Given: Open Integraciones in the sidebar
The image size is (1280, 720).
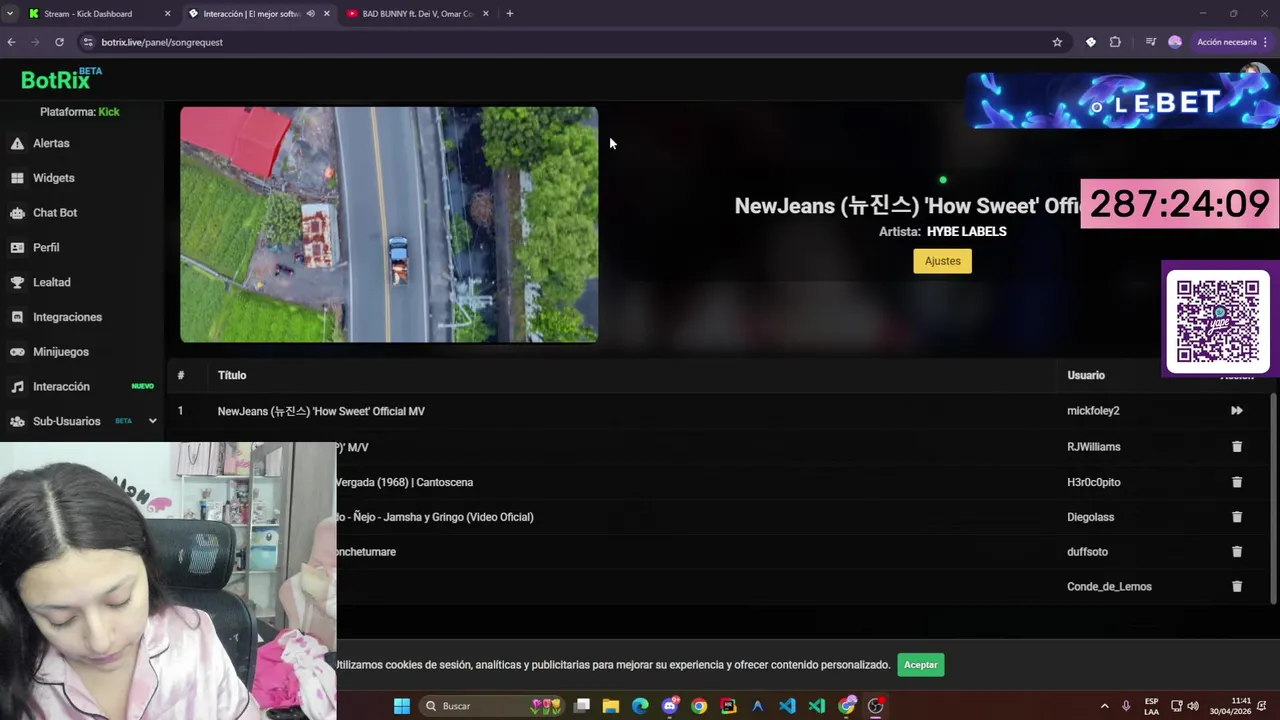Looking at the screenshot, I should coord(67,317).
